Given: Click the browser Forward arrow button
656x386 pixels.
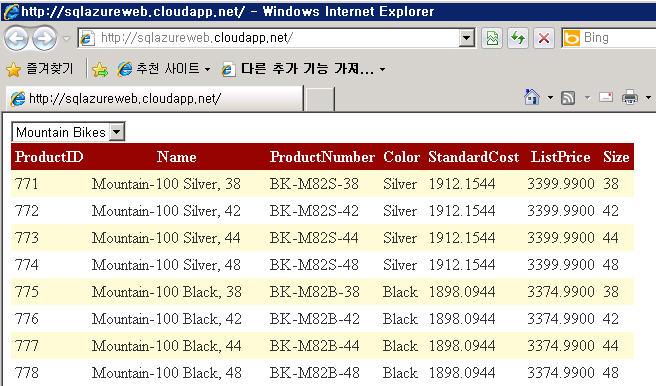Looking at the screenshot, I should point(44,38).
